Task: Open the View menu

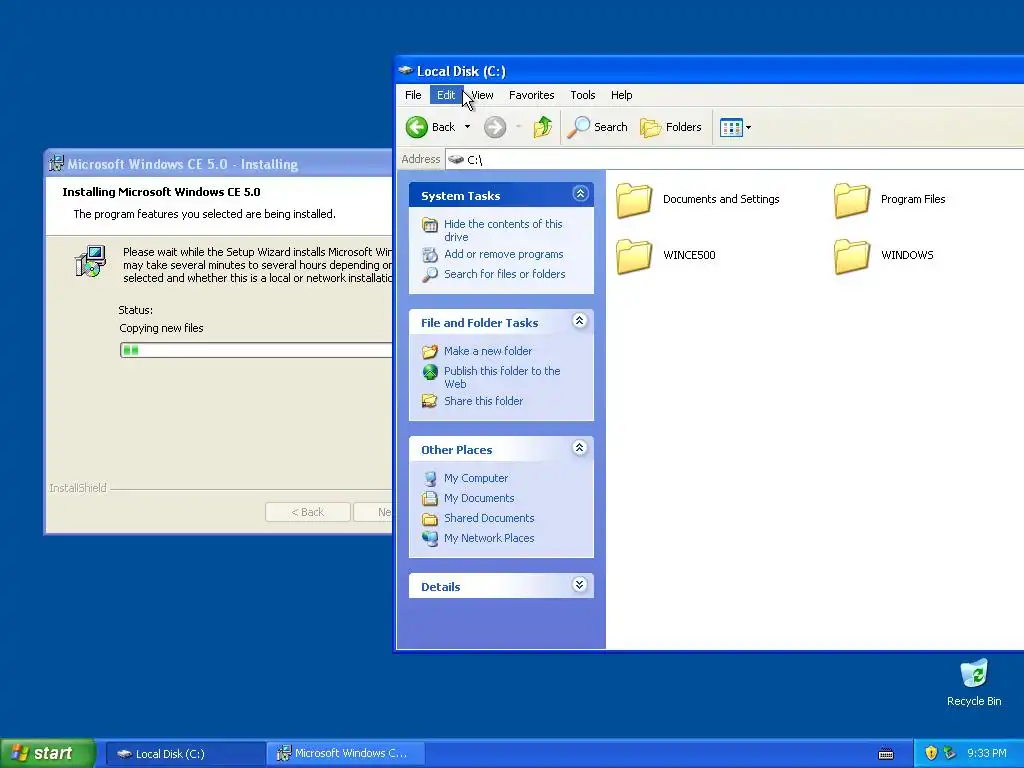Action: point(482,95)
